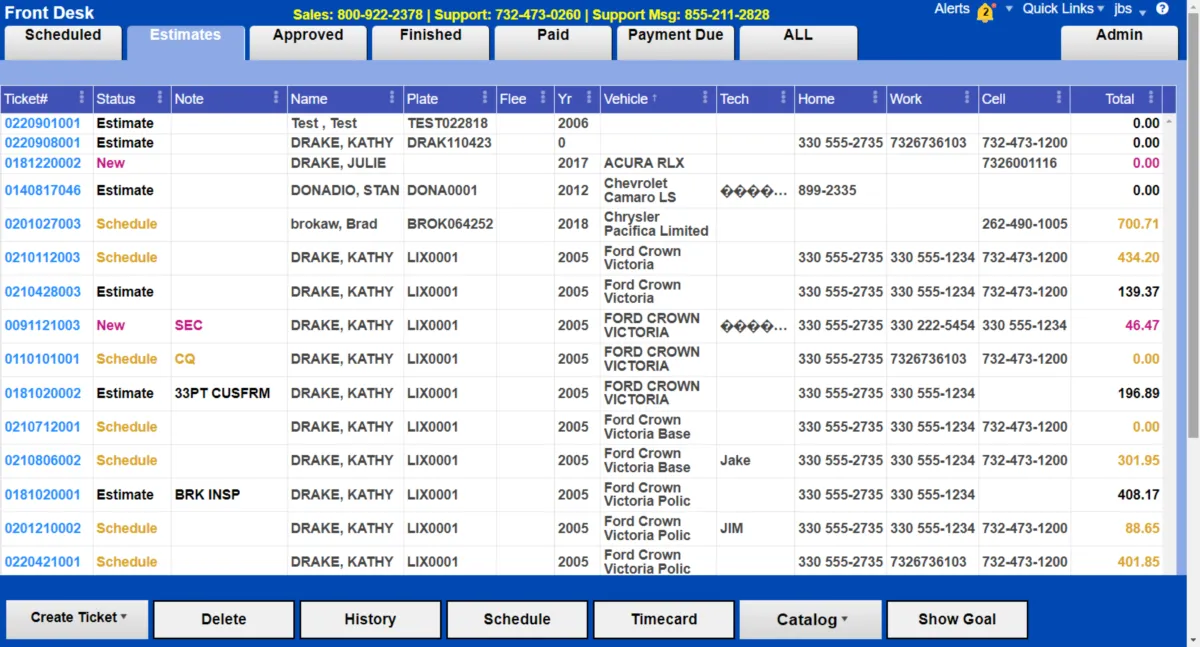Viewport: 1200px width, 647px height.
Task: Select the JIM tech cell
Action: [x=755, y=528]
